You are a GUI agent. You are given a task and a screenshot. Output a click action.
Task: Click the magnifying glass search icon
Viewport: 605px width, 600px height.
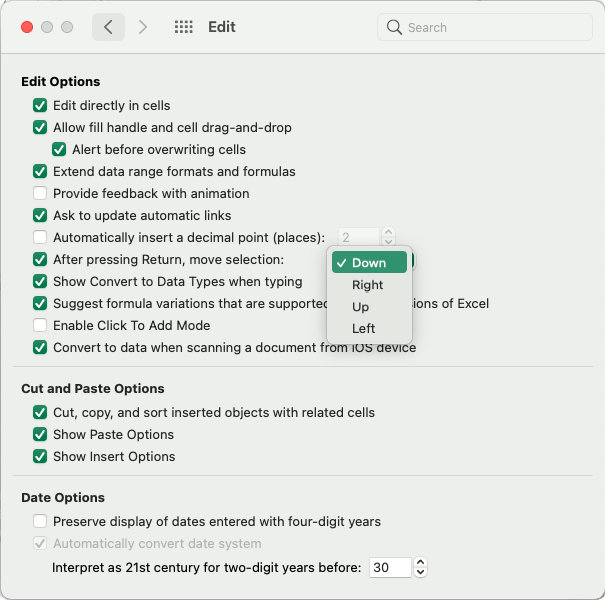(394, 27)
